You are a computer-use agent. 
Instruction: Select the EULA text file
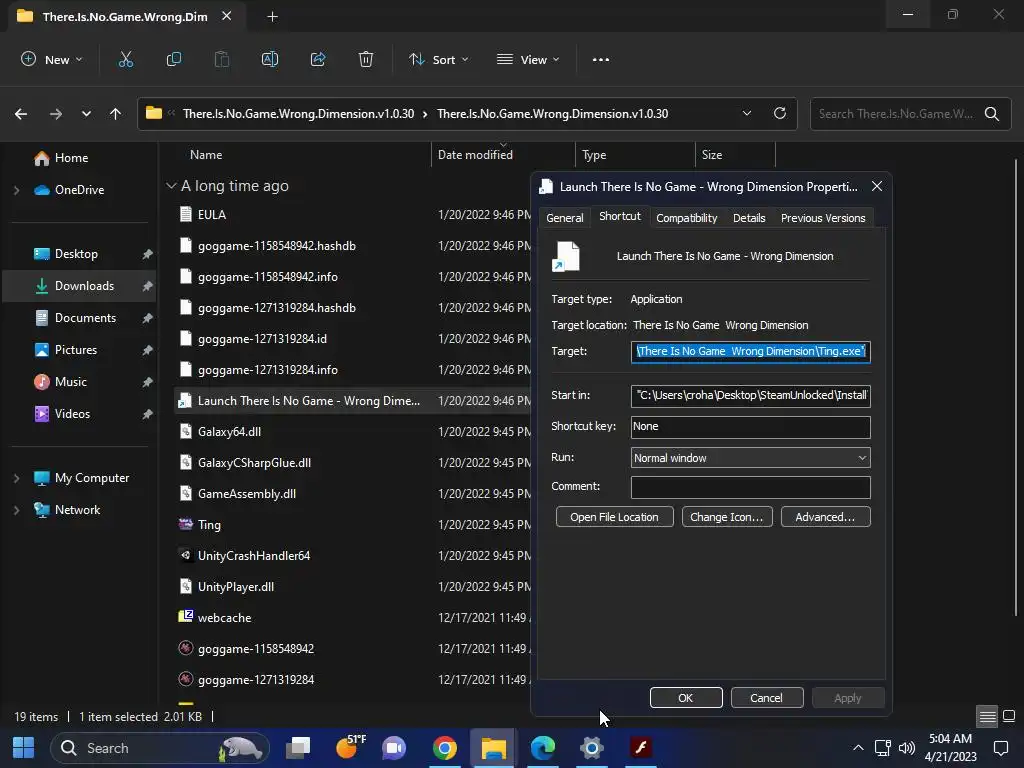[x=212, y=215]
